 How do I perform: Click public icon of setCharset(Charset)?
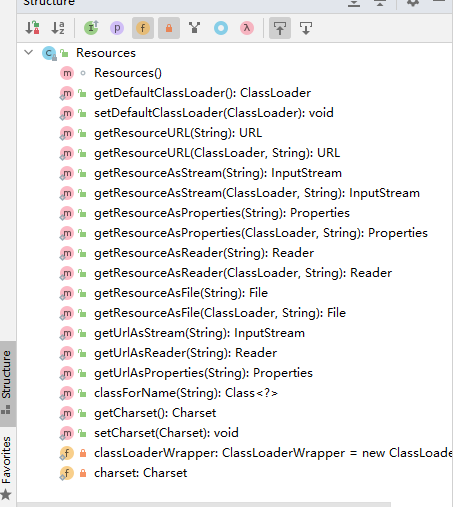[x=82, y=433]
